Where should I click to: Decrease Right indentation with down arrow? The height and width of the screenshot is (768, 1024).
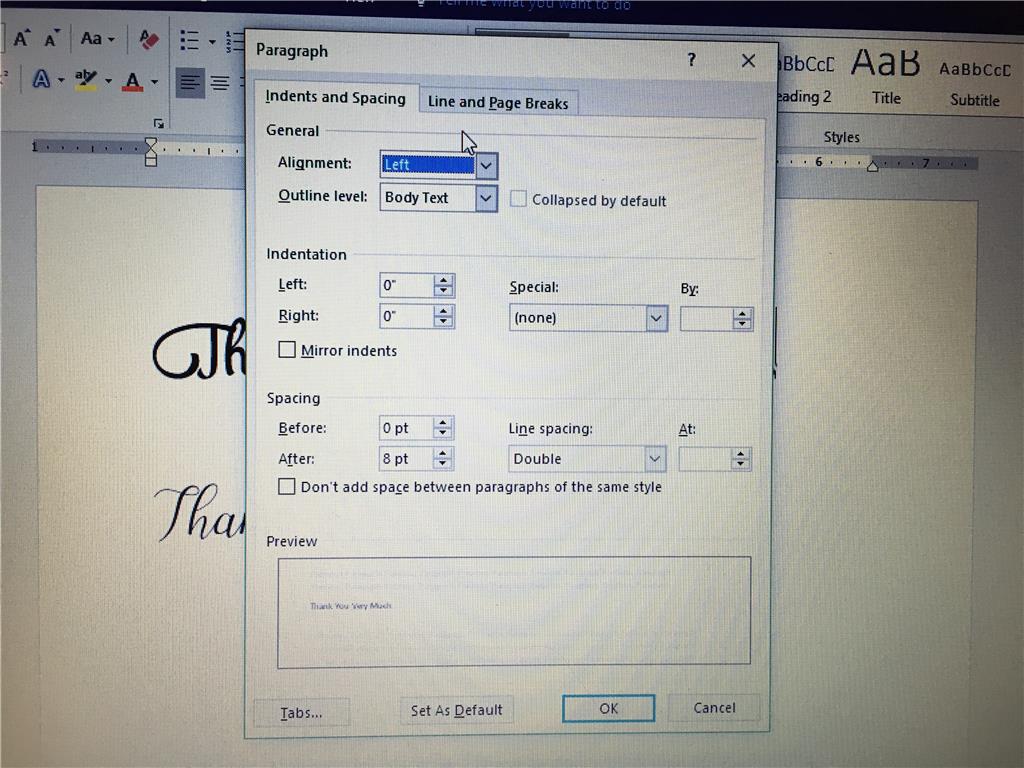pyautogui.click(x=443, y=322)
